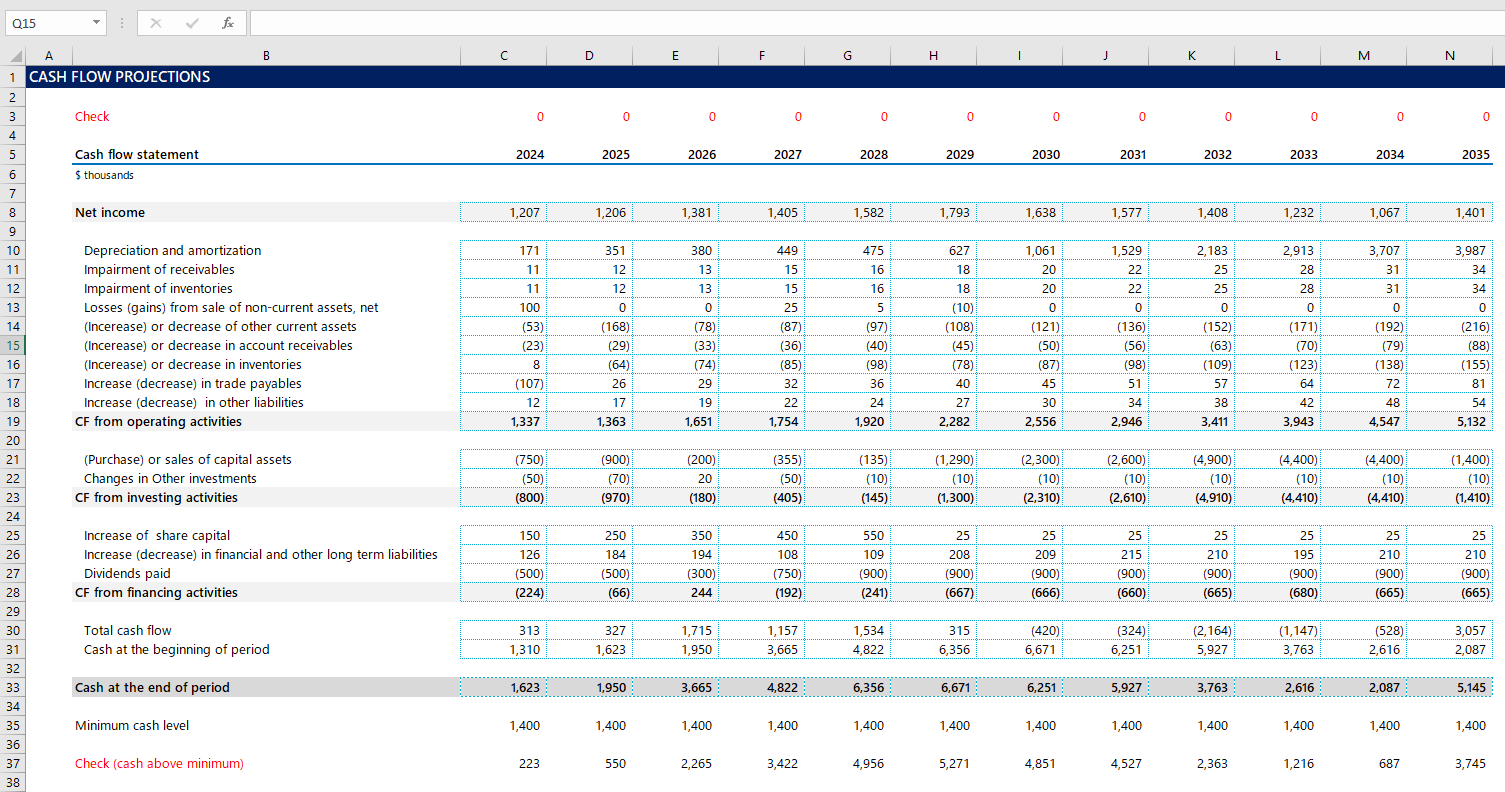Click the Cancel X icon in formula bar
This screenshot has width=1505, height=792.
tap(155, 23)
